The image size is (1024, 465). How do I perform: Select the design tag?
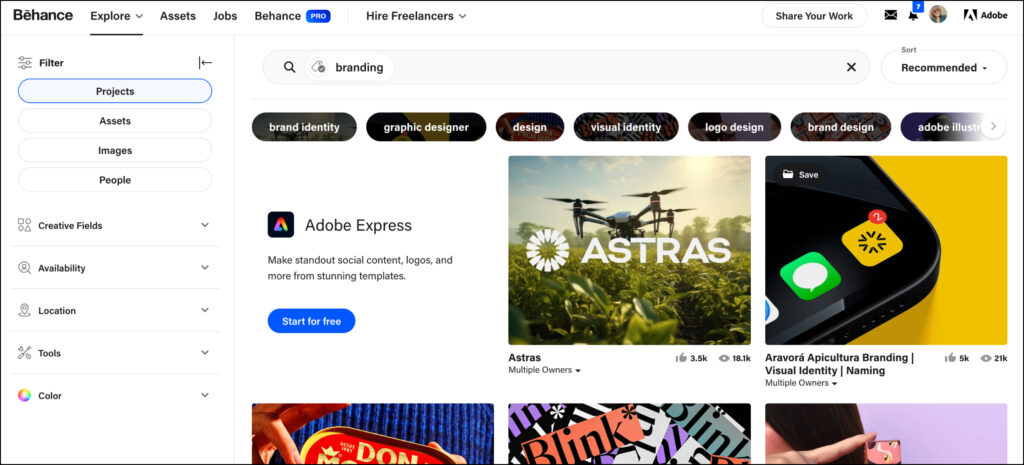530,127
